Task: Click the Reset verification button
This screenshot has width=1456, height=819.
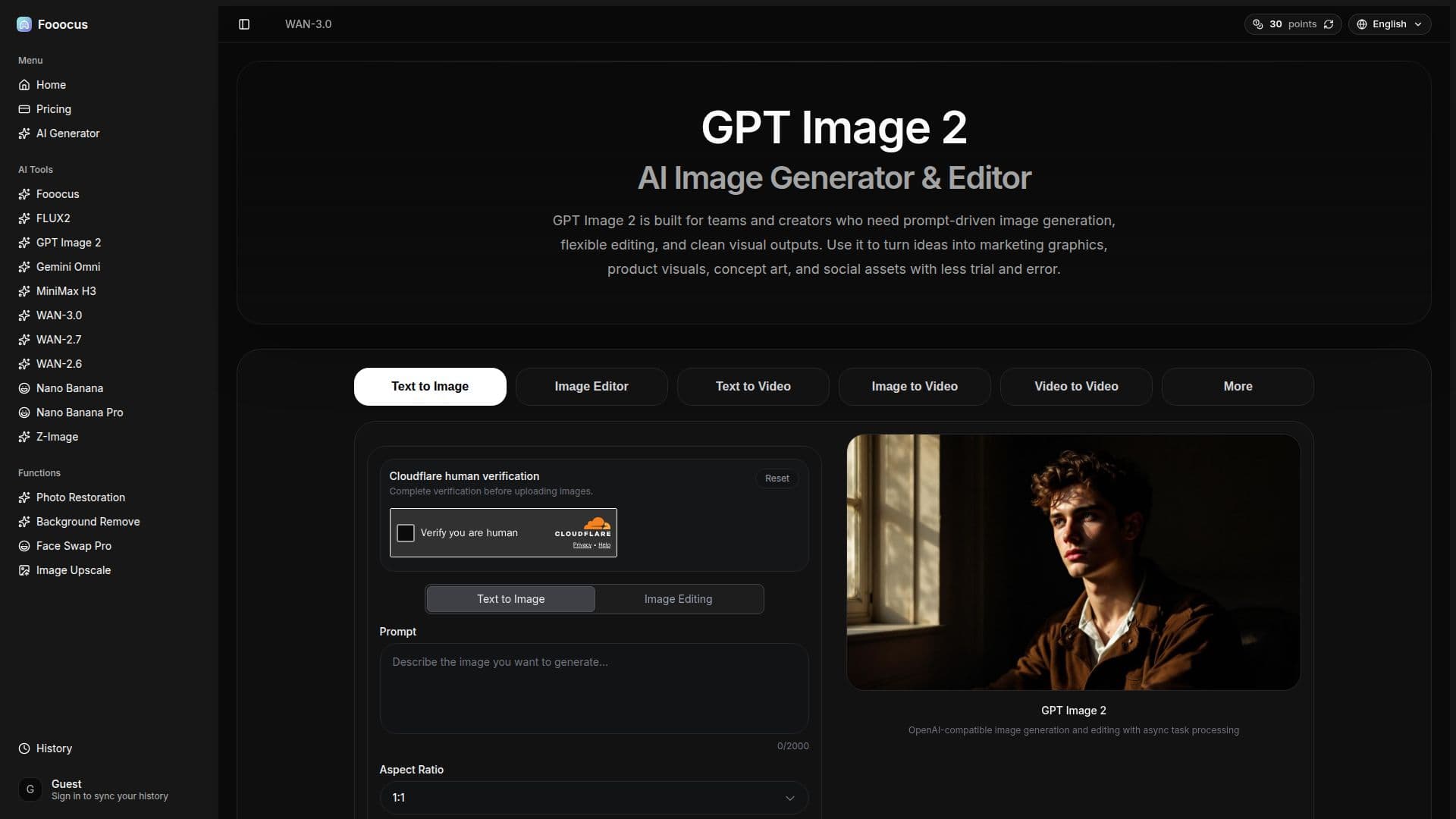Action: coord(777,479)
